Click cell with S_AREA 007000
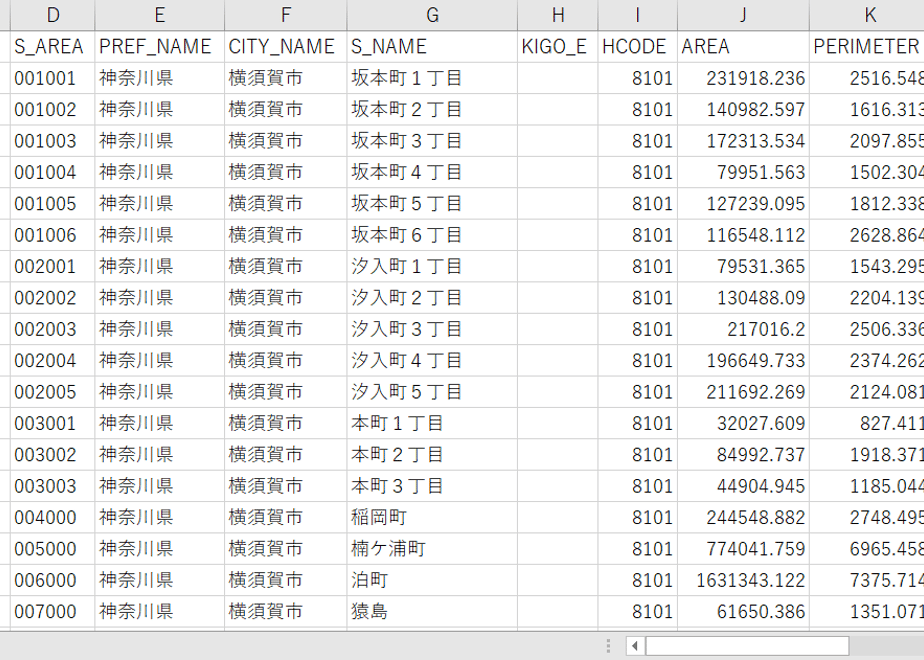 pyautogui.click(x=52, y=612)
